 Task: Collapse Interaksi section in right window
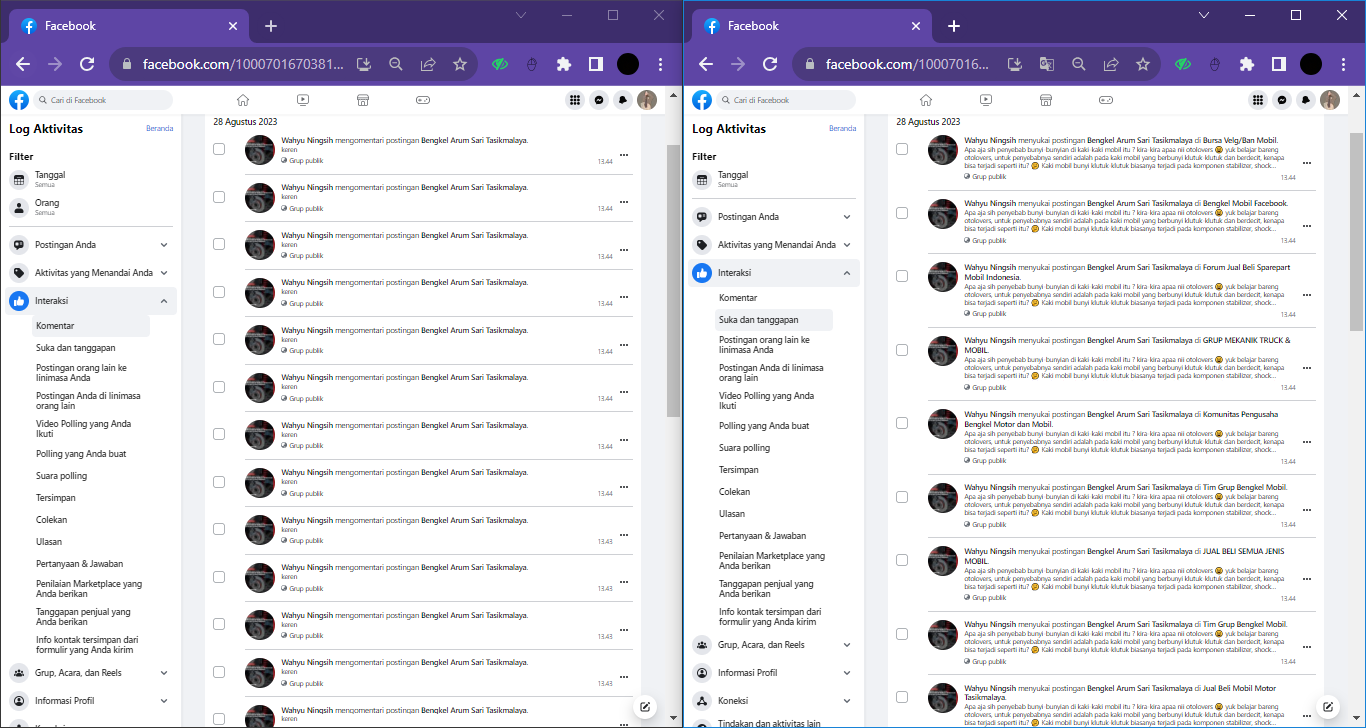click(x=774, y=273)
